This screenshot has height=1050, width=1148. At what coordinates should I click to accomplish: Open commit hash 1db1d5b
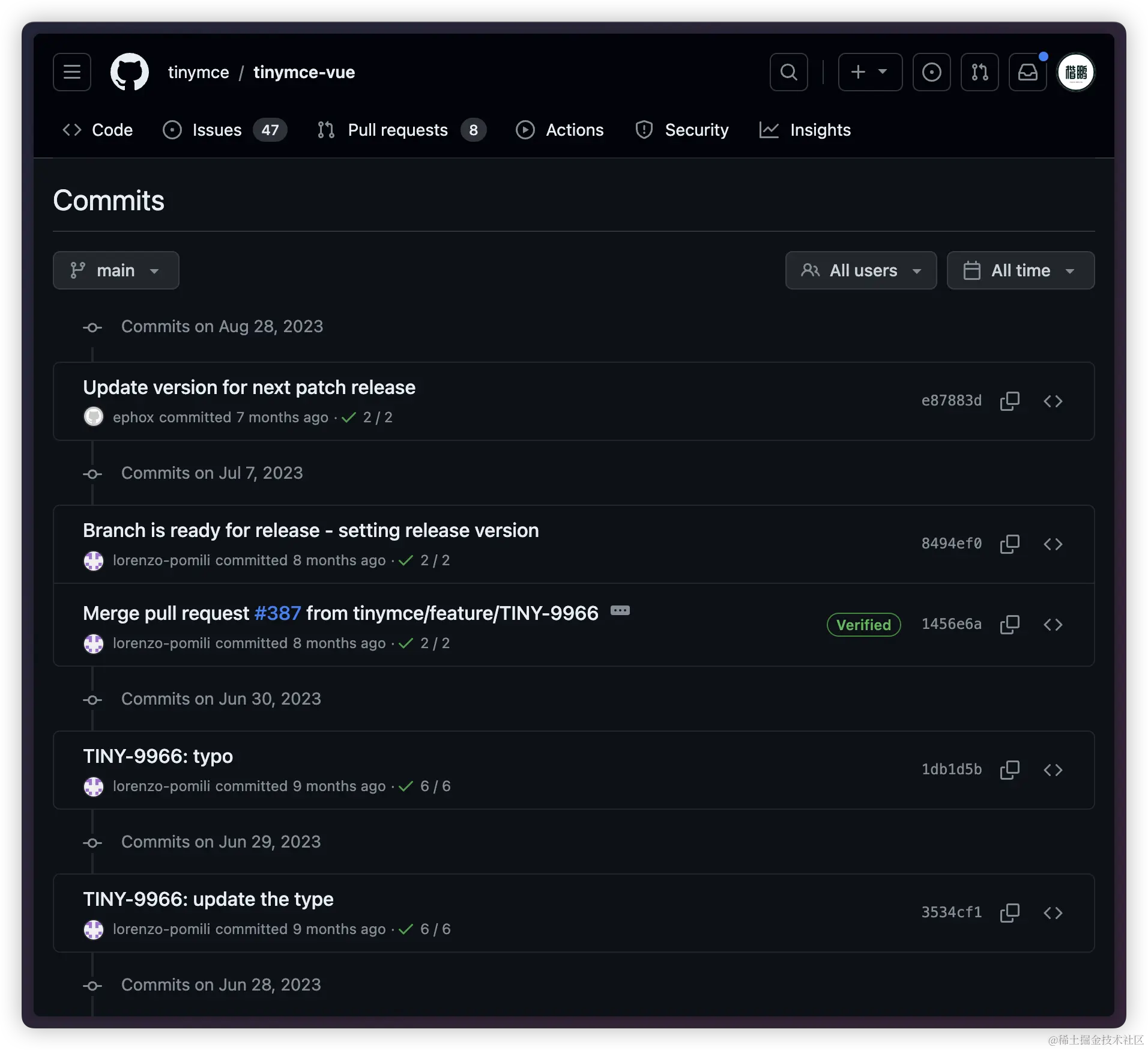tap(952, 769)
